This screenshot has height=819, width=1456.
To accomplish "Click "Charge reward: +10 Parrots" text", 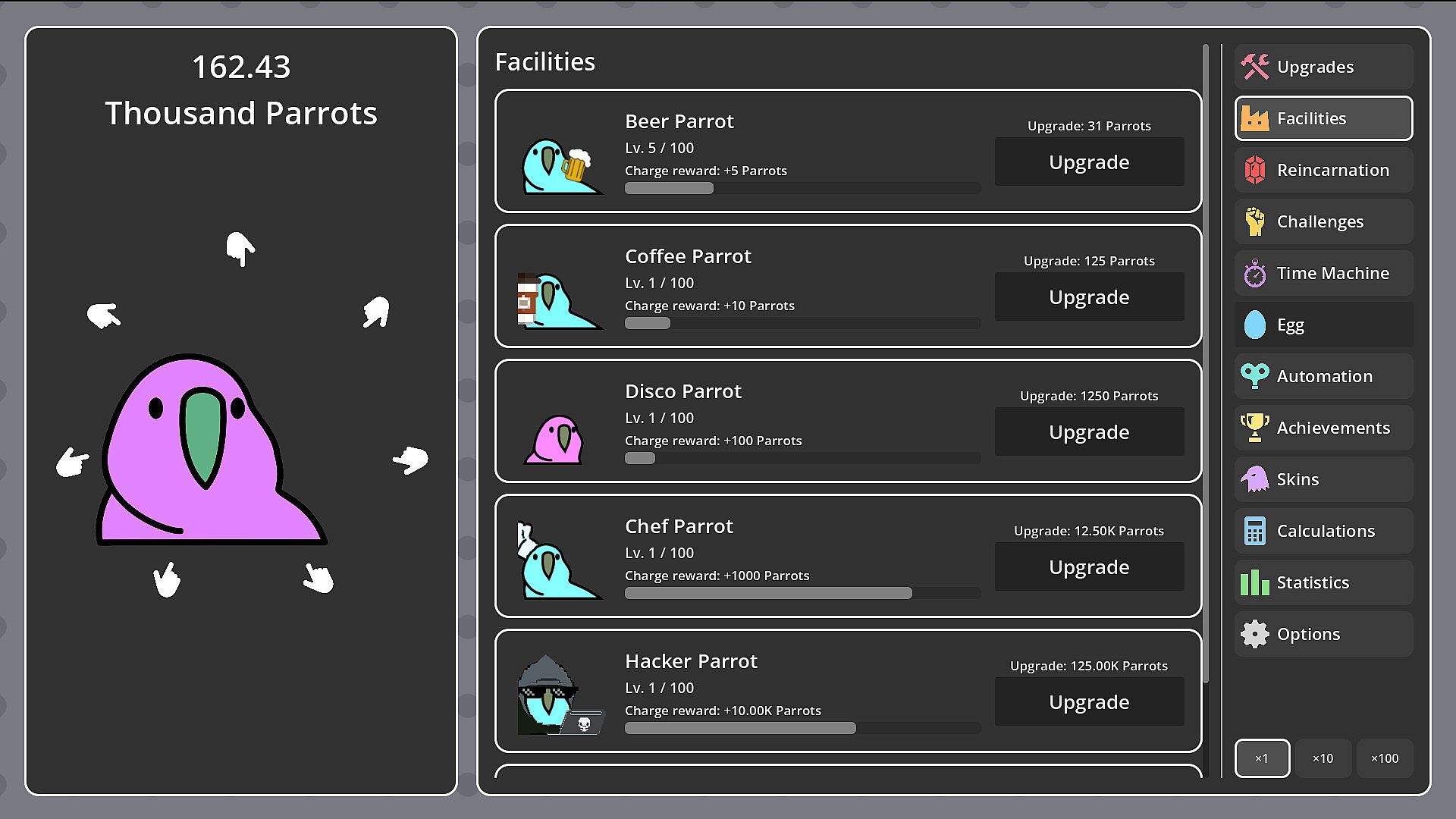I will [x=710, y=306].
